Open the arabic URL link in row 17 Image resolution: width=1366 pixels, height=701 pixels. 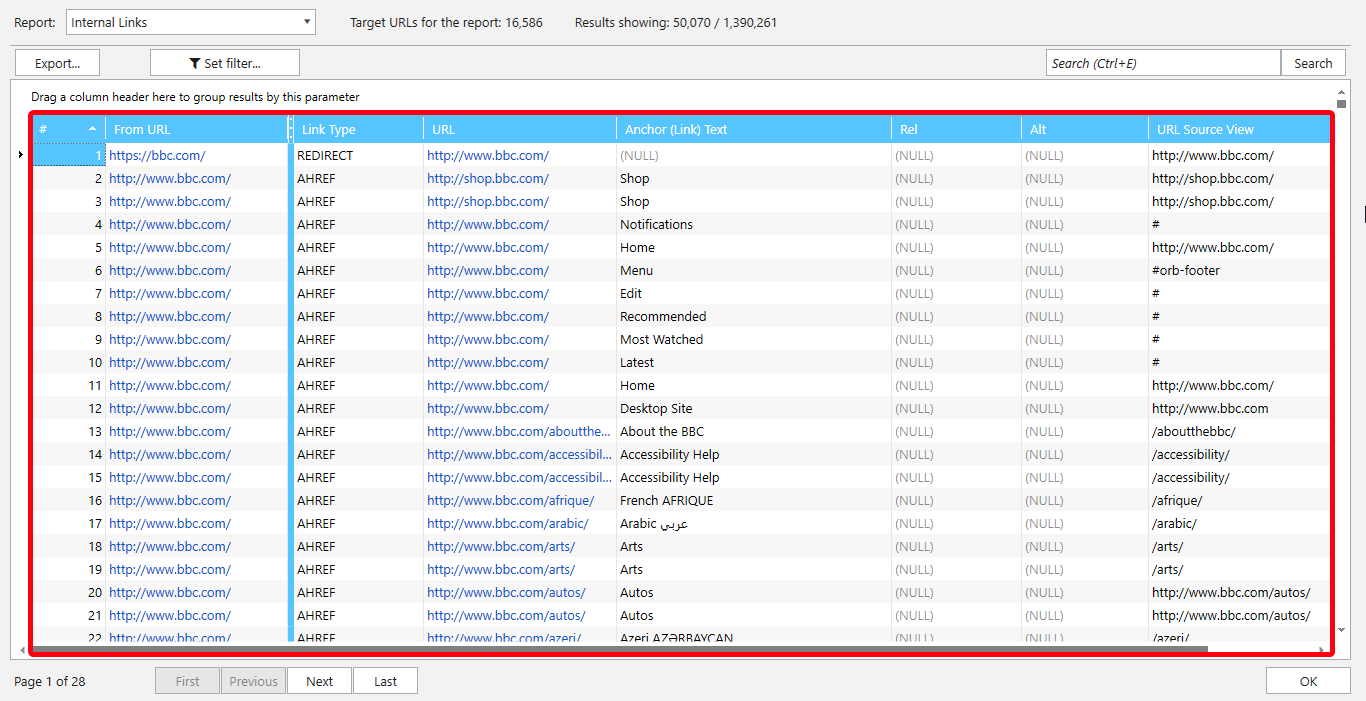tap(508, 523)
